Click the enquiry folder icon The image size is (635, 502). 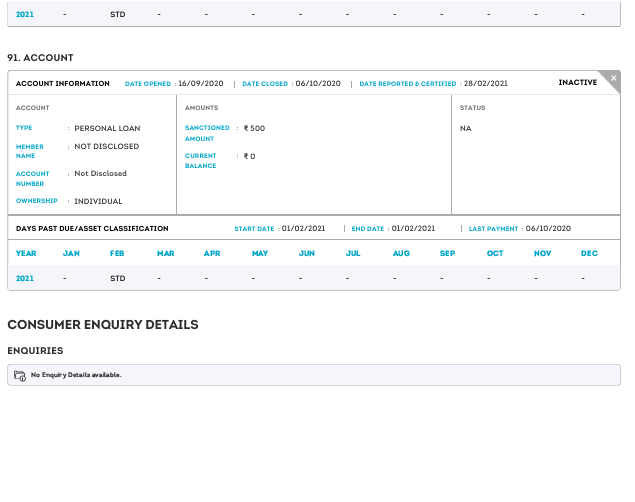20,375
